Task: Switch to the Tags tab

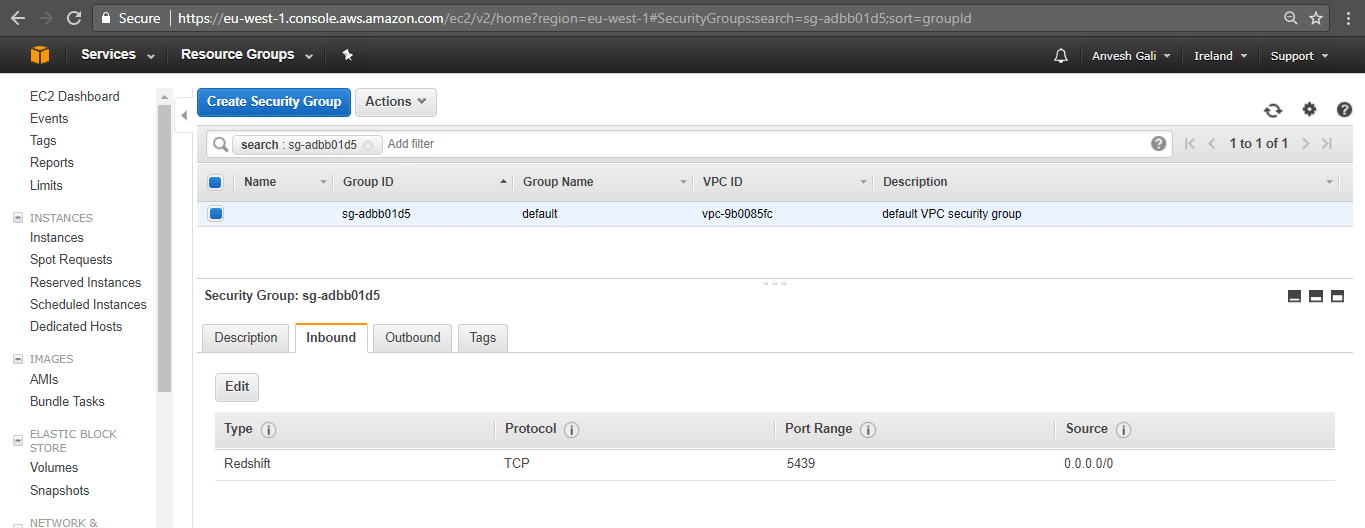Action: pyautogui.click(x=483, y=338)
